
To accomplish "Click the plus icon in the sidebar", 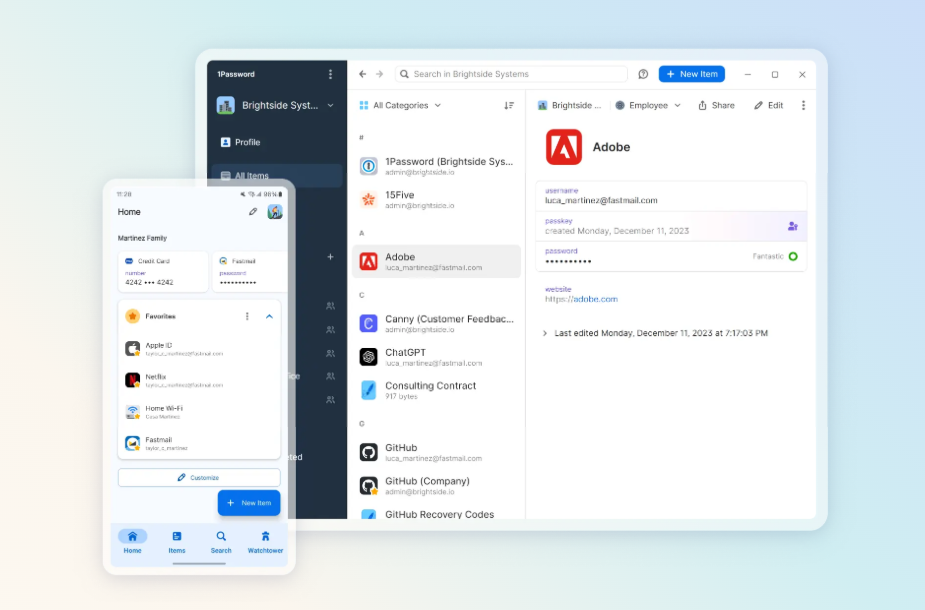I will click(330, 257).
